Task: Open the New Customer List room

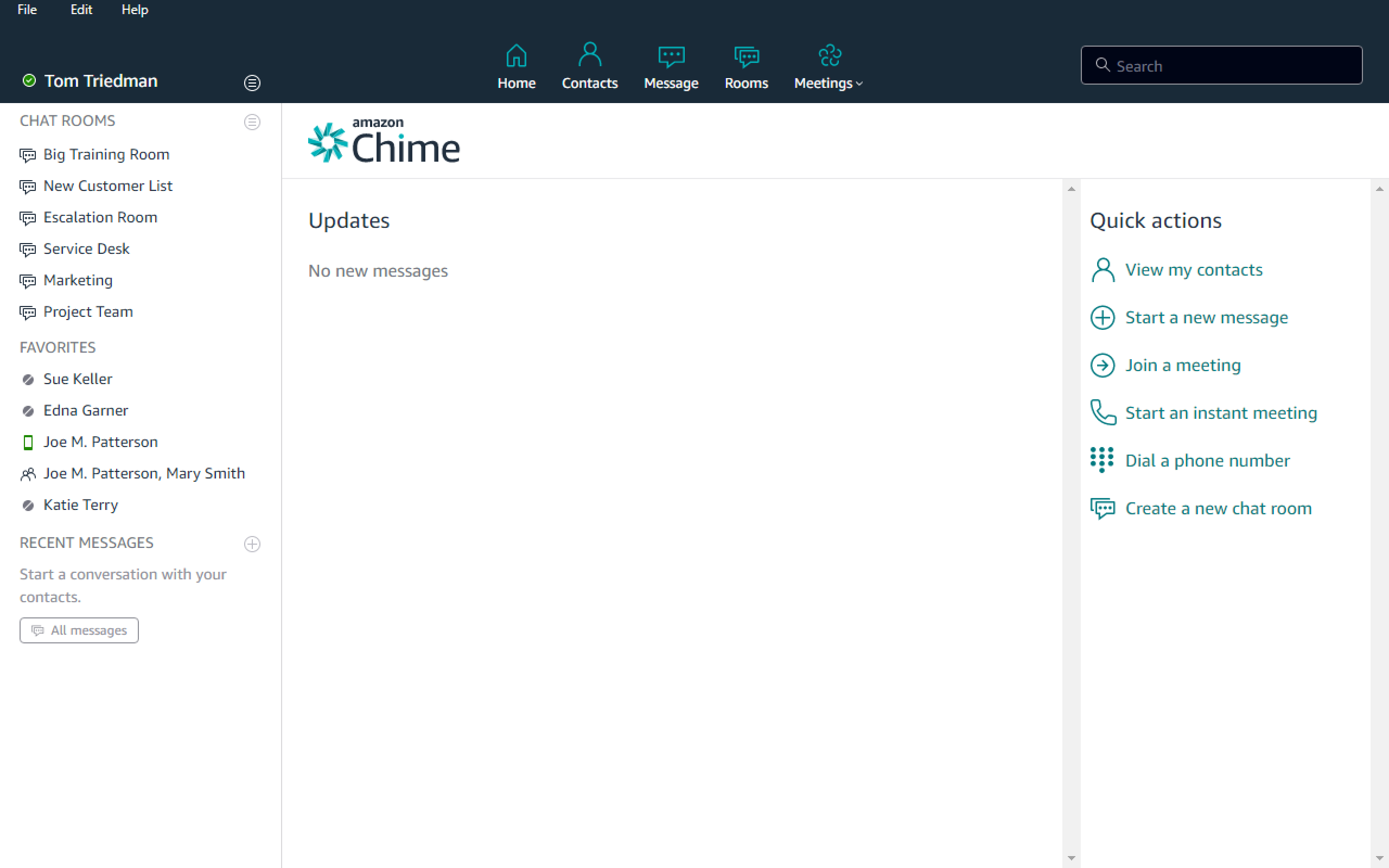Action: [x=108, y=186]
